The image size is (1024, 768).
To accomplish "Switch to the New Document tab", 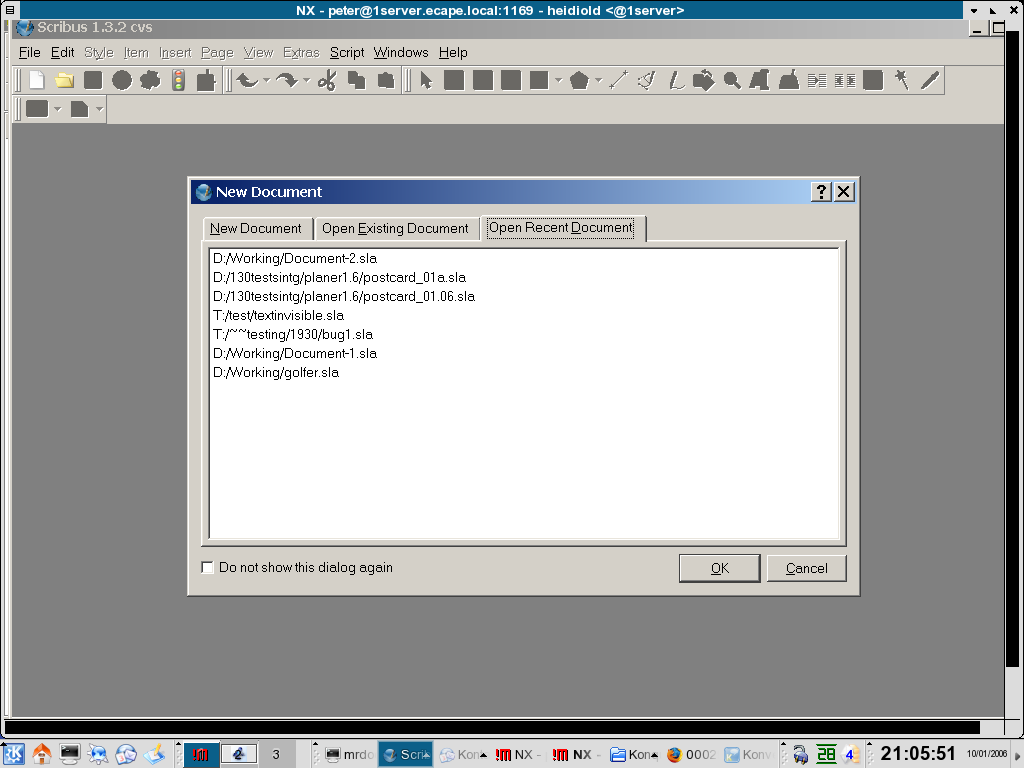I will coord(256,229).
